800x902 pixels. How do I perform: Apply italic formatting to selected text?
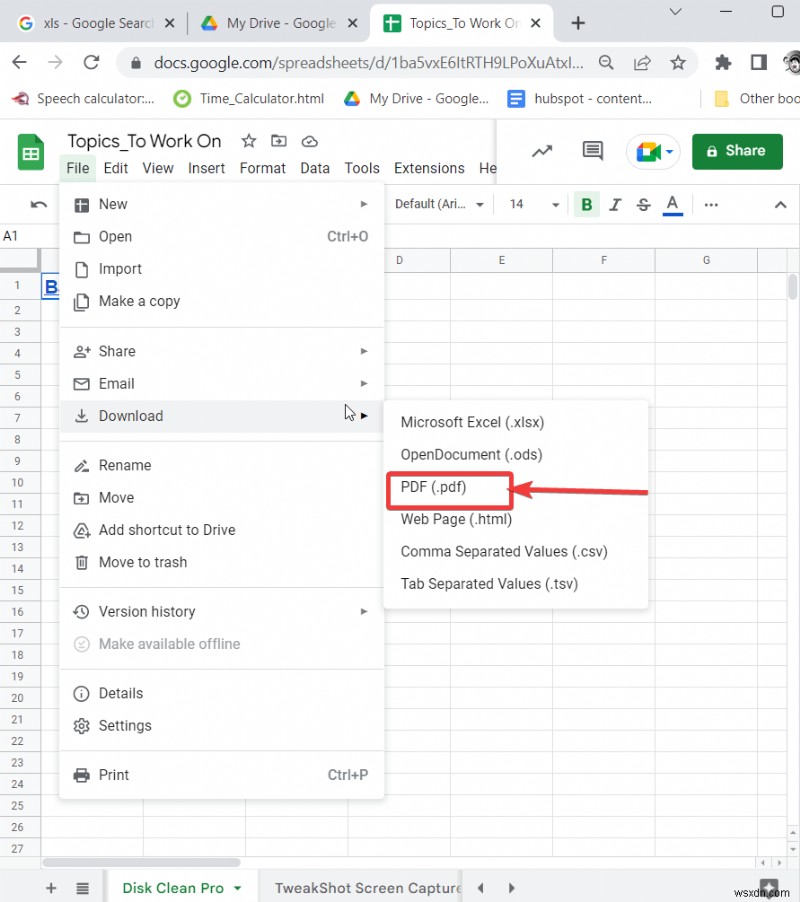click(x=615, y=204)
